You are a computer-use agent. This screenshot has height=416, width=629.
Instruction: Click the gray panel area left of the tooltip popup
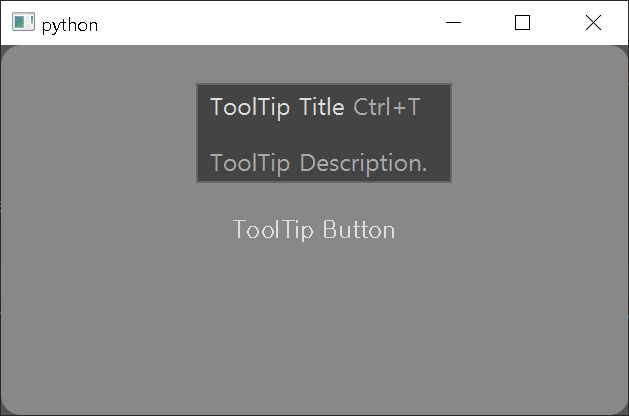(x=98, y=133)
